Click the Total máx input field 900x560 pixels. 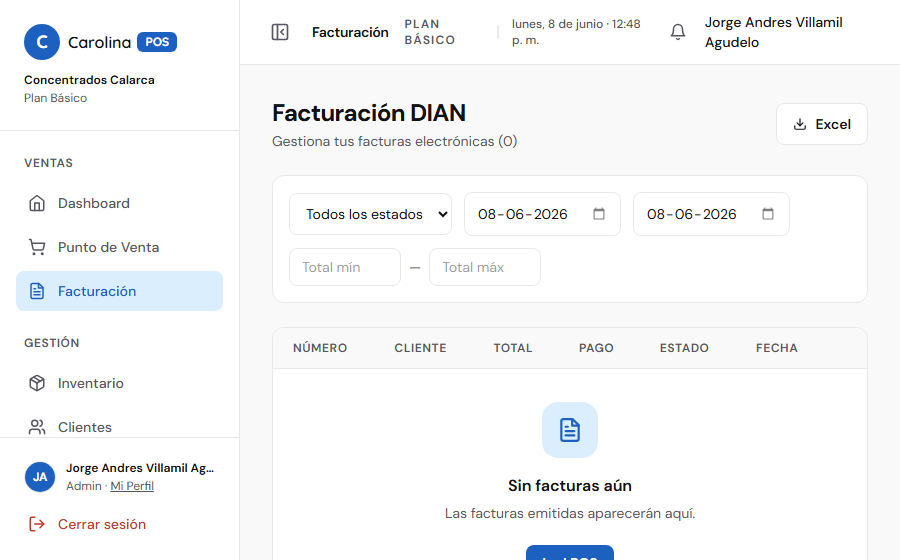click(485, 267)
